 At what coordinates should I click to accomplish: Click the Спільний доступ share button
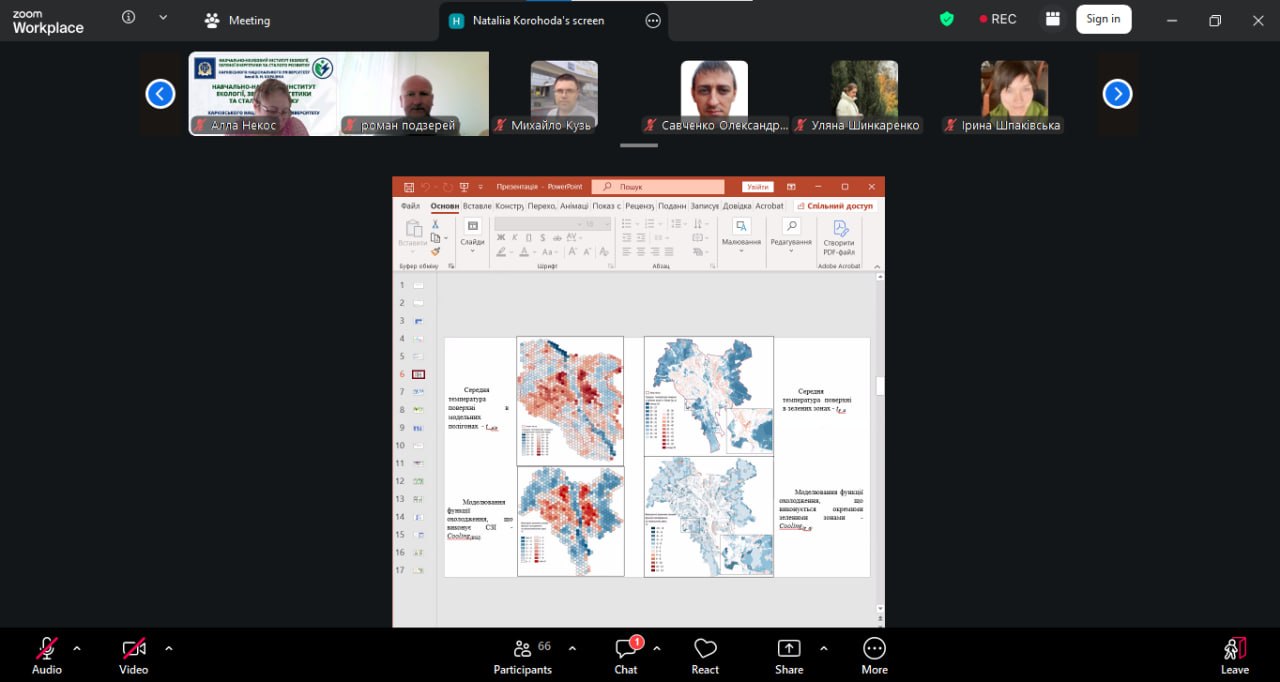pyautogui.click(x=836, y=206)
